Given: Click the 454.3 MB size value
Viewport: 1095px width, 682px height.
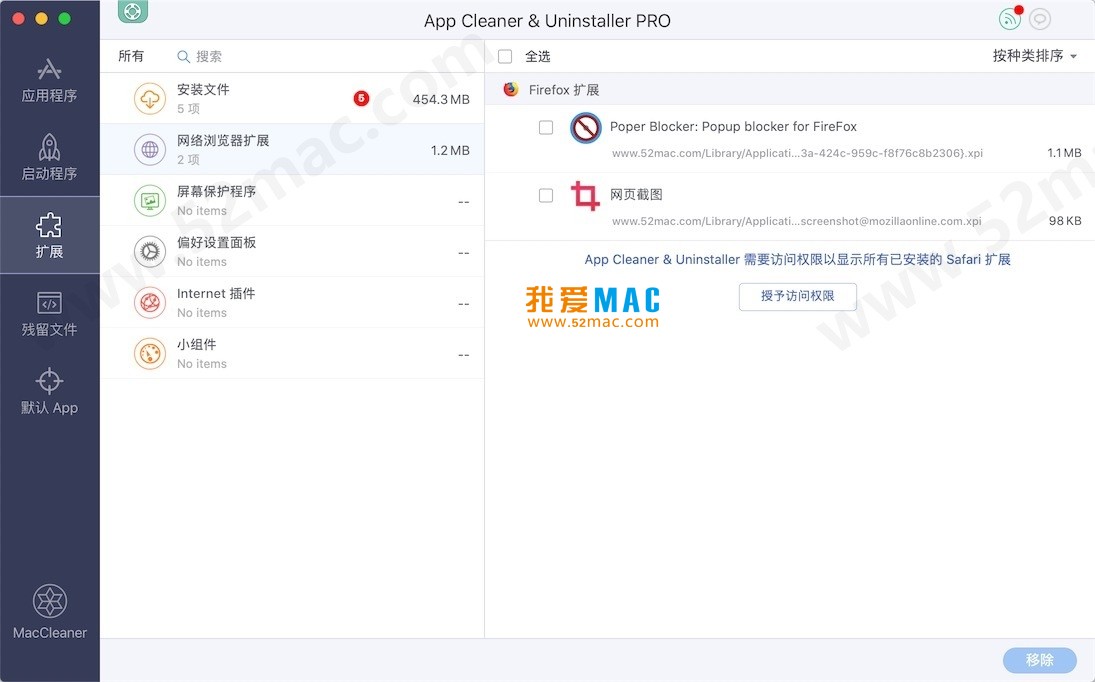Looking at the screenshot, I should click(441, 99).
